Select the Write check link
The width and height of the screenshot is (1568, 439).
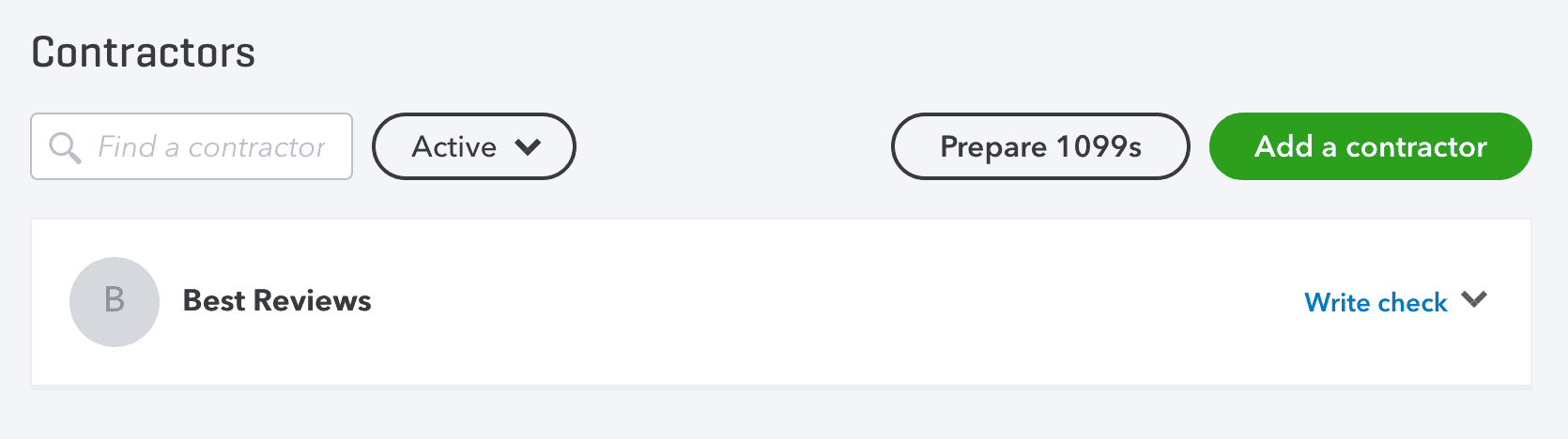[1376, 302]
